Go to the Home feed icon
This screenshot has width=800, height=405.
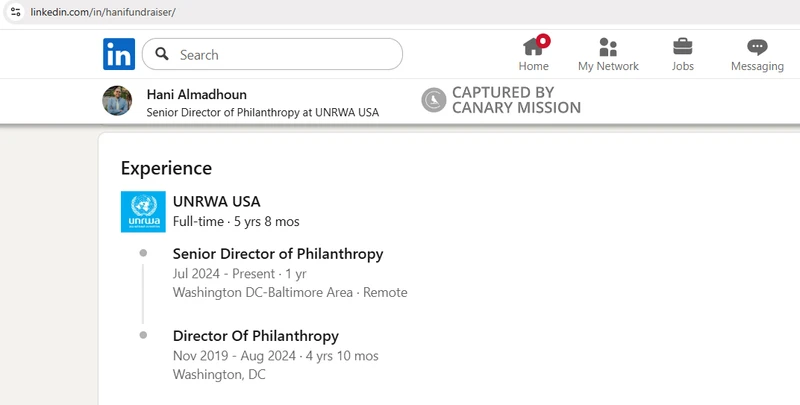point(533,47)
